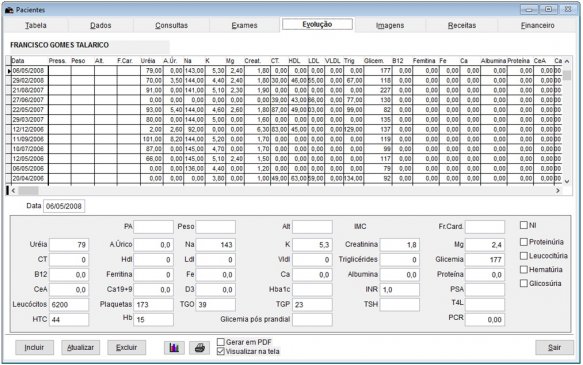The height and width of the screenshot is (365, 583).
Task: Click the HTC field showing 44
Action: pos(69,320)
